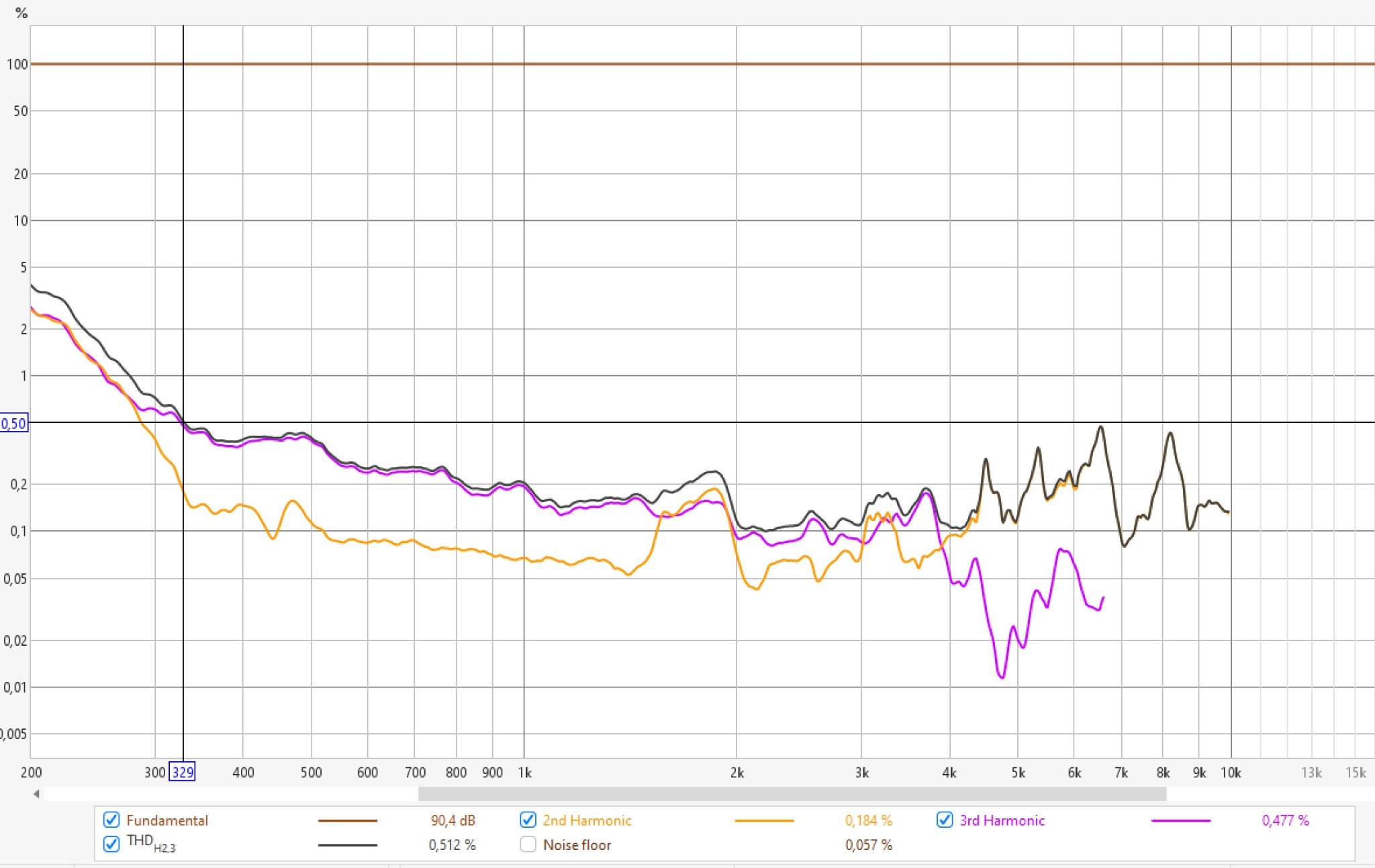Click the 1k frequency axis label
This screenshot has height=868, width=1375.
tap(524, 773)
